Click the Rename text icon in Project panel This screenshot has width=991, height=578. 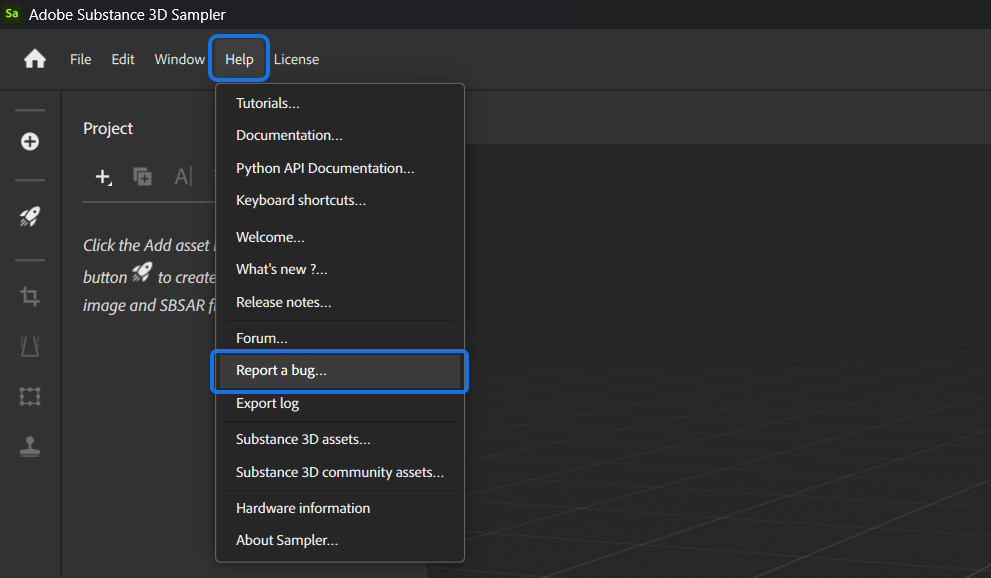coord(183,177)
